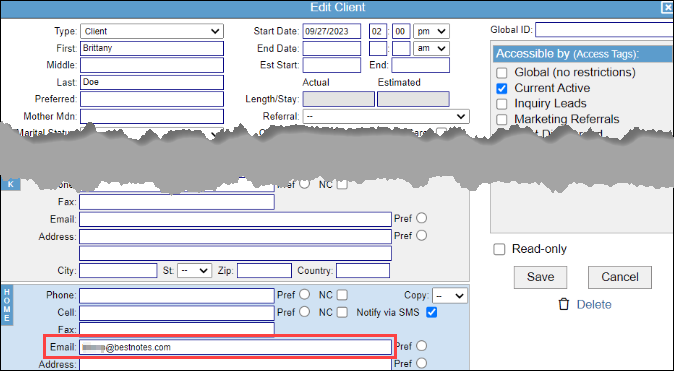The height and width of the screenshot is (371, 674).
Task: Click the City field
Action: (118, 271)
